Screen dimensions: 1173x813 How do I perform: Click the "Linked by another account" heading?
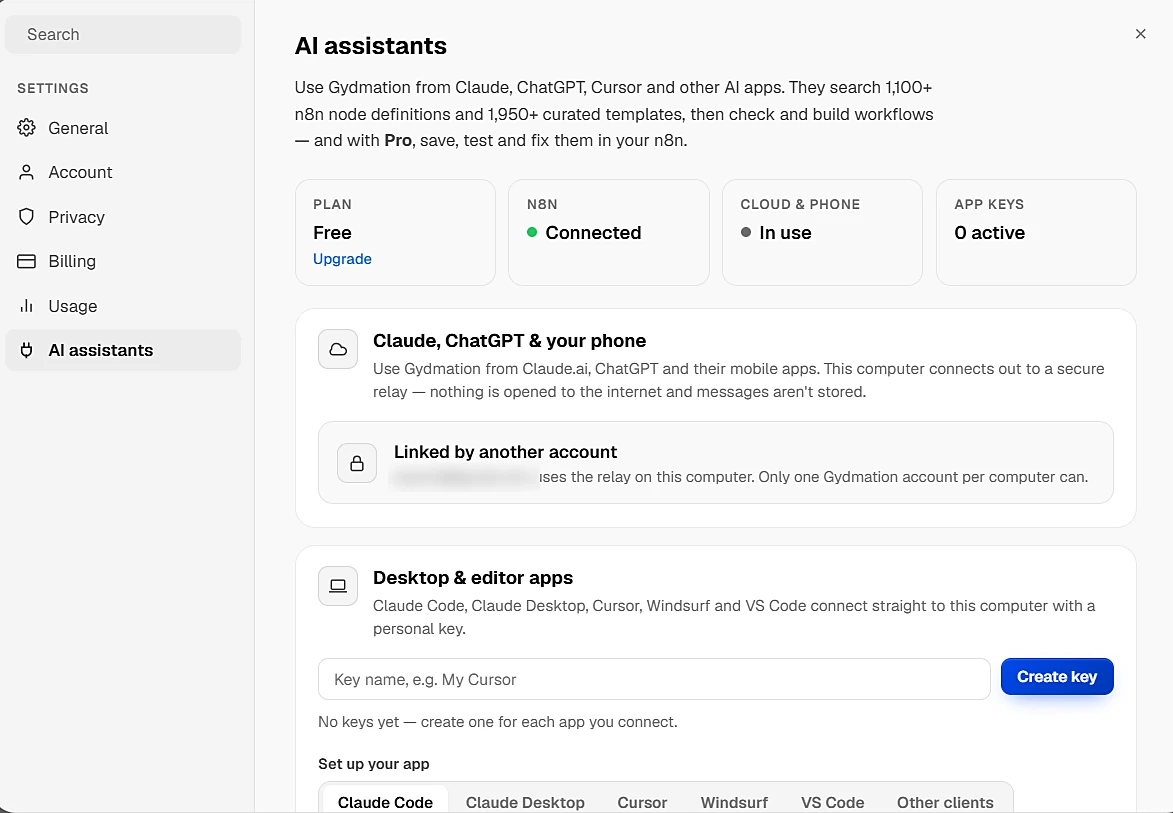coord(505,452)
